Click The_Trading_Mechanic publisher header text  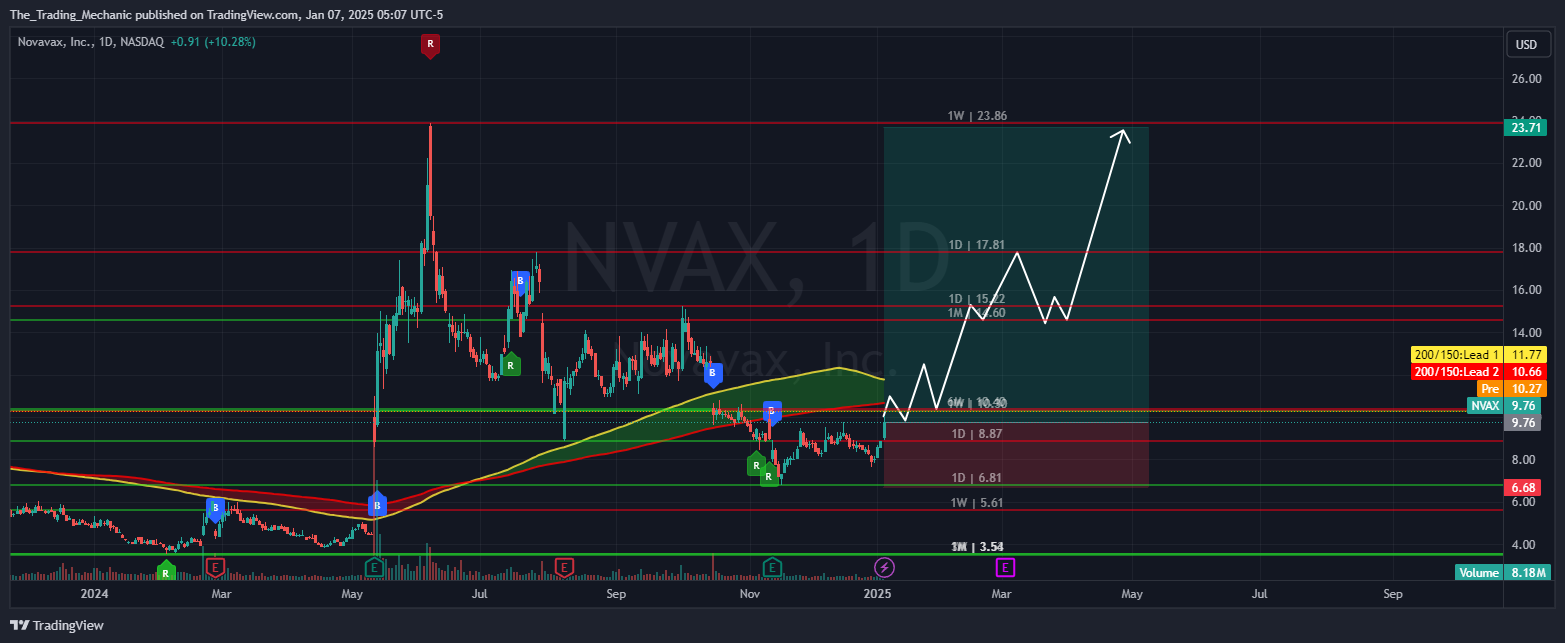coord(226,15)
